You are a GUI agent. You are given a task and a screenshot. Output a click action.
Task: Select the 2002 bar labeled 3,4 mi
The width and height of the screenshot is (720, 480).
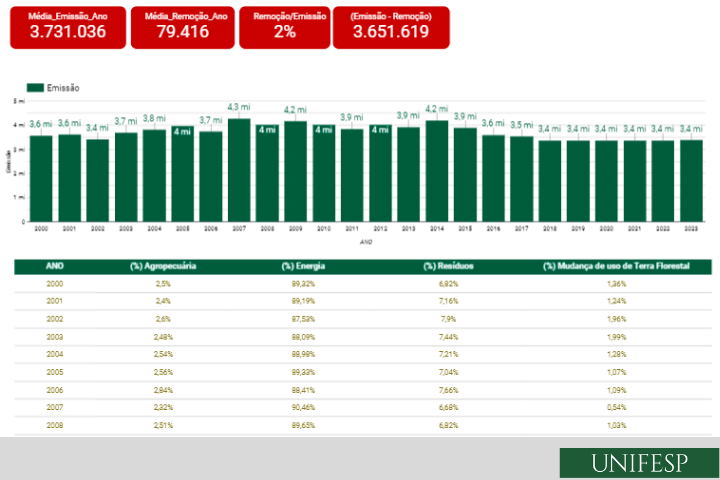97,180
